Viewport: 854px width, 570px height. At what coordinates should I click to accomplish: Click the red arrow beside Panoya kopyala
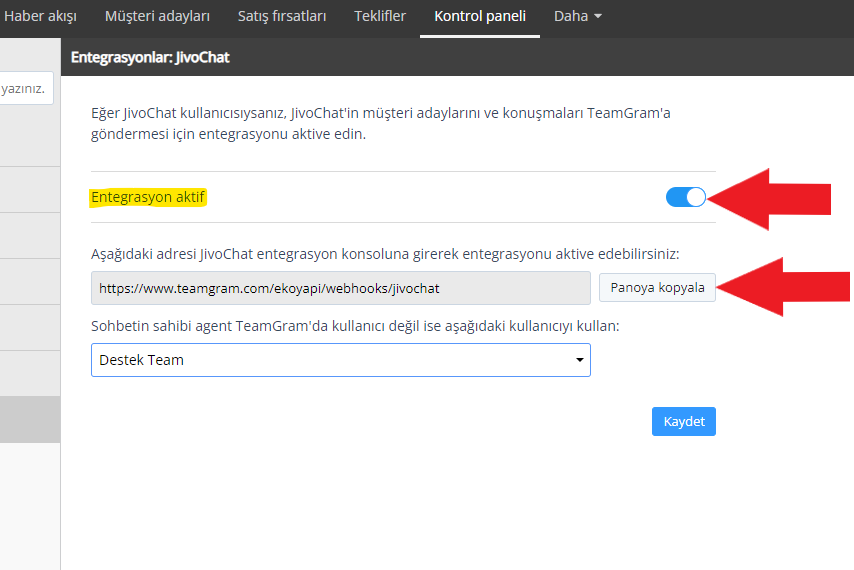pos(783,287)
